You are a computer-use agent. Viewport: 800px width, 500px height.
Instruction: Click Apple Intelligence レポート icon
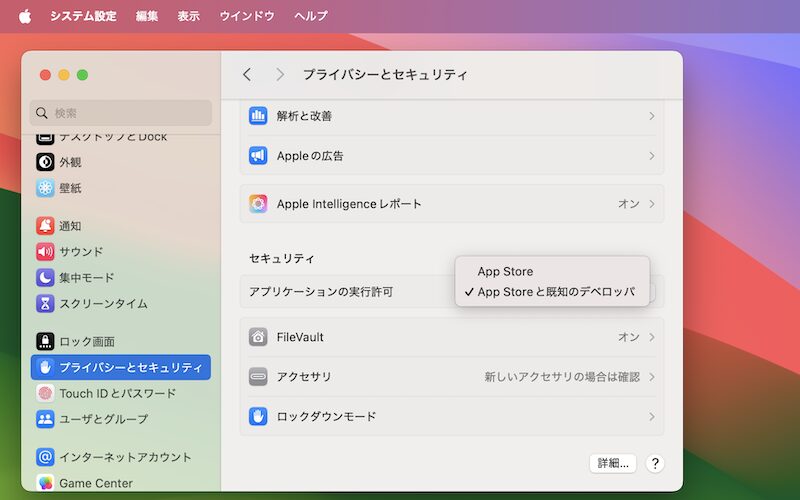pyautogui.click(x=258, y=204)
